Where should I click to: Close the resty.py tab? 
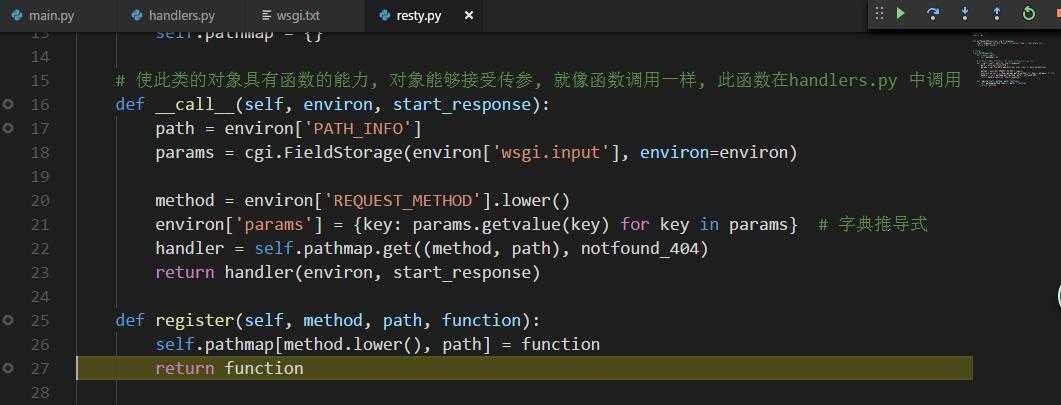click(470, 16)
